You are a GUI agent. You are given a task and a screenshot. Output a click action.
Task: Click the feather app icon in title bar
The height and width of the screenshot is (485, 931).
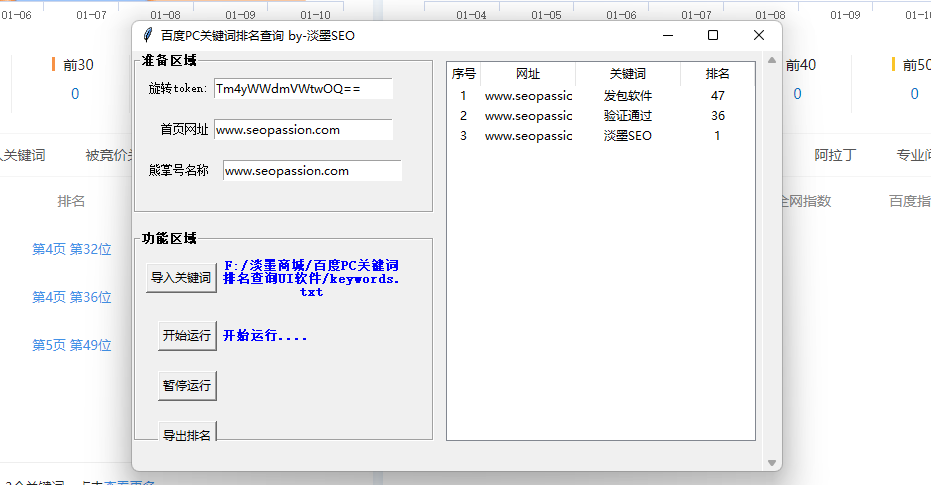pos(148,35)
